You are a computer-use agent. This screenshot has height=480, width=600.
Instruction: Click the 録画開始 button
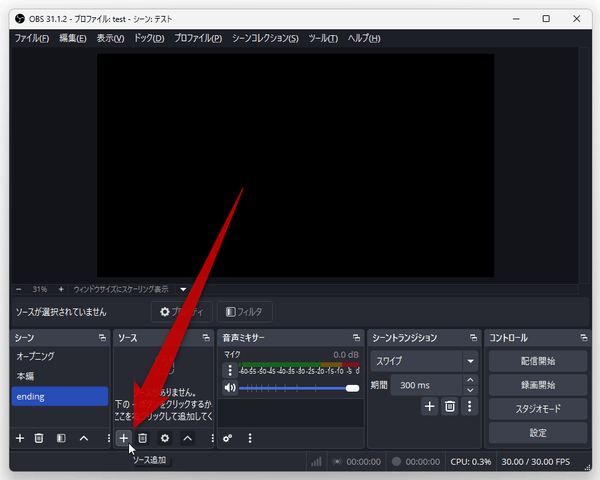coord(538,385)
